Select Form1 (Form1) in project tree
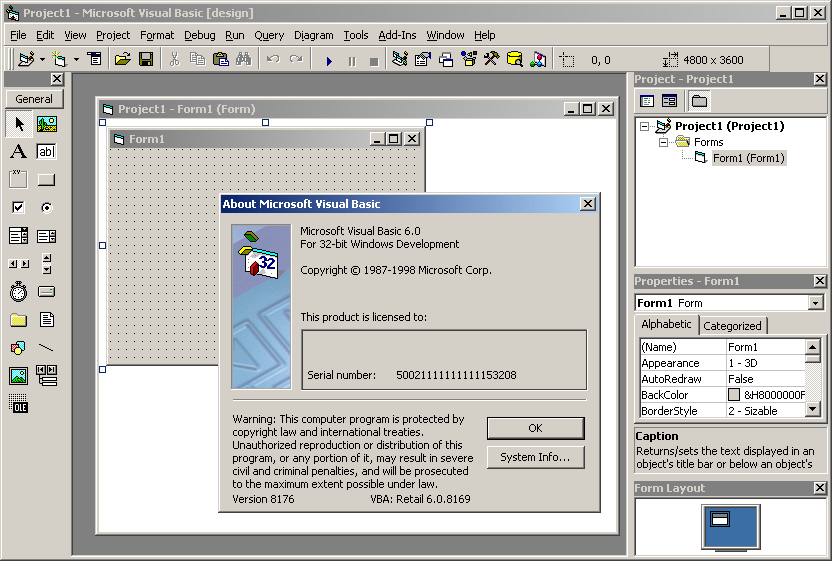This screenshot has height=561, width=832. [748, 158]
